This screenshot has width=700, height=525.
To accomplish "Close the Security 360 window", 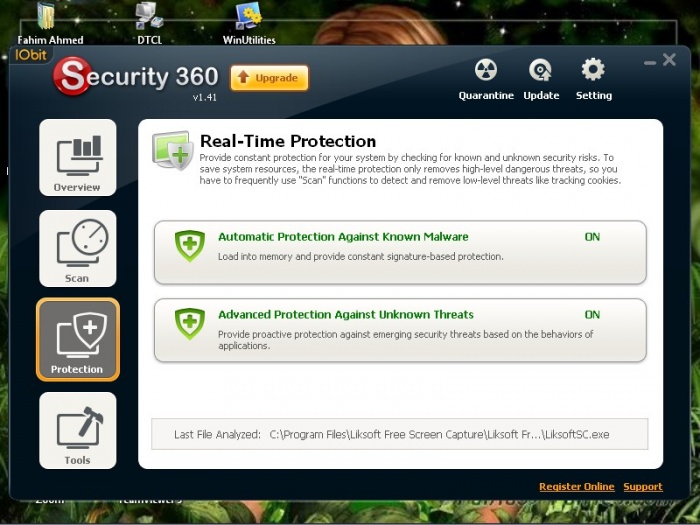I will tap(669, 59).
